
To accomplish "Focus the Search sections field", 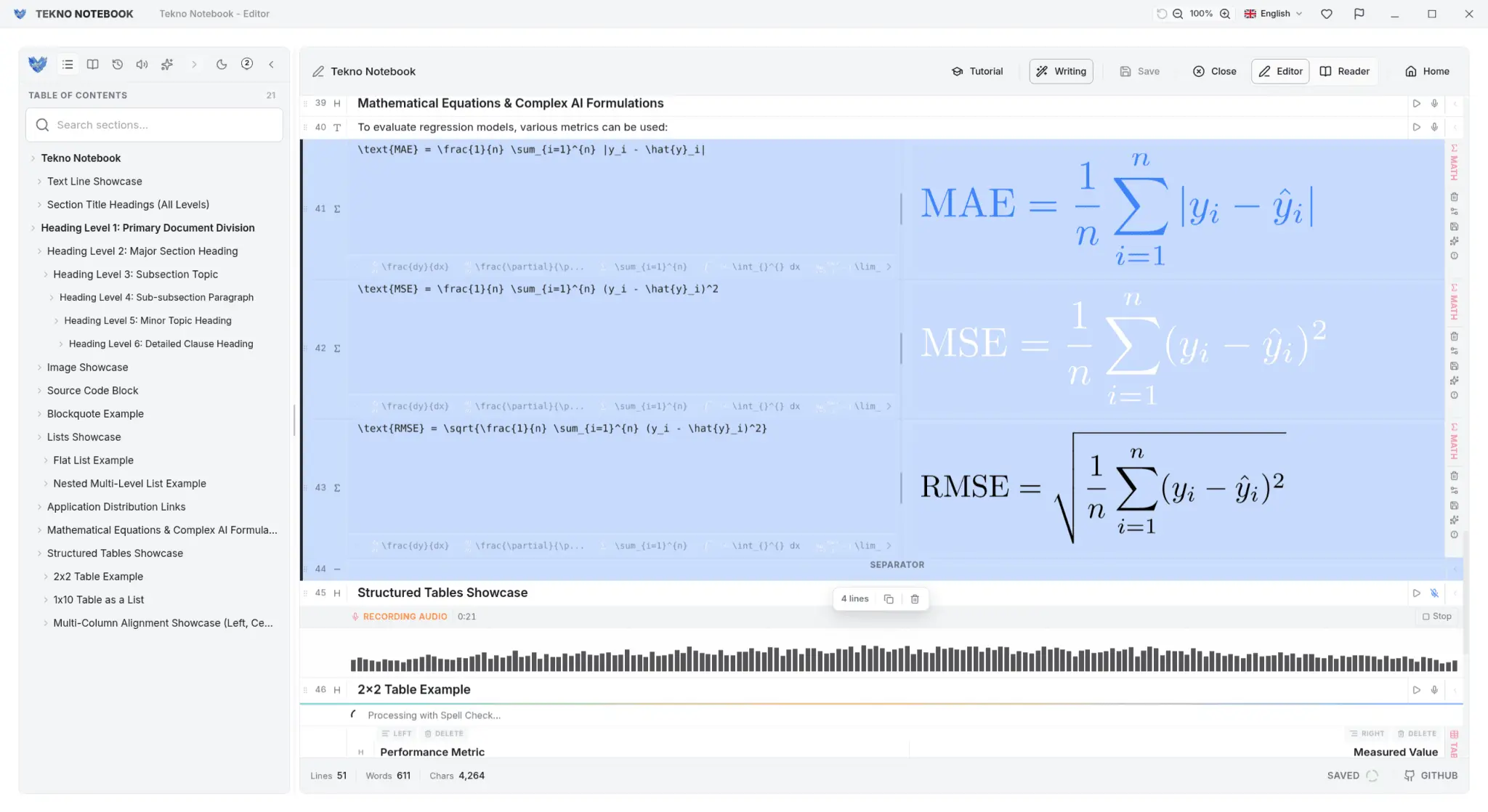I will 154,125.
